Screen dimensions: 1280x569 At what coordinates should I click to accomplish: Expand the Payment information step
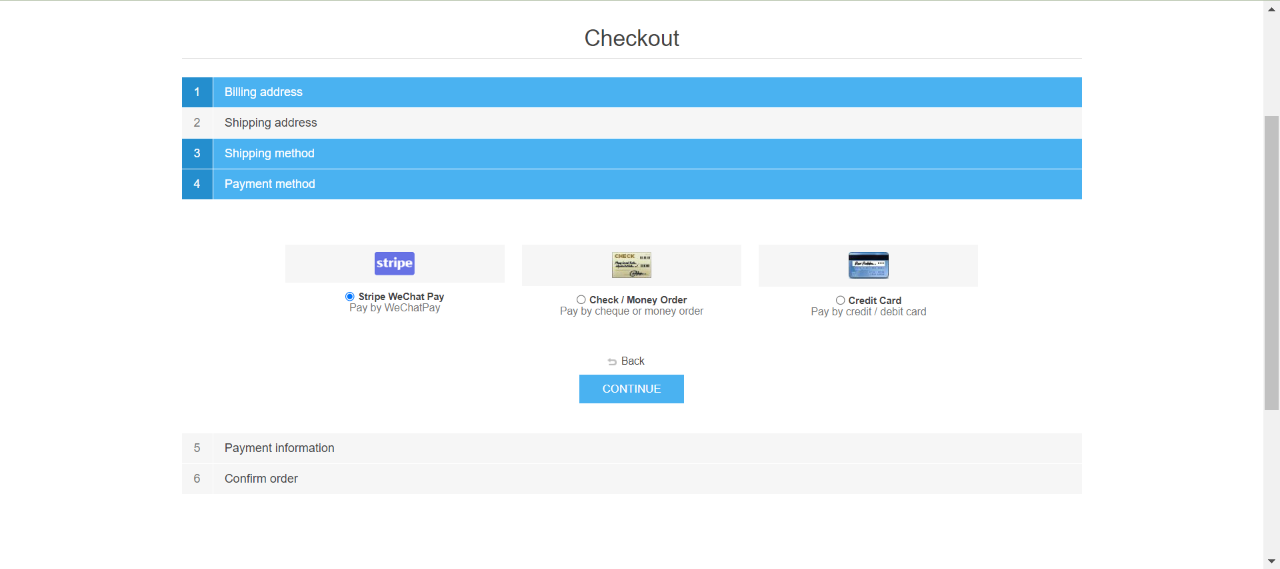click(279, 448)
